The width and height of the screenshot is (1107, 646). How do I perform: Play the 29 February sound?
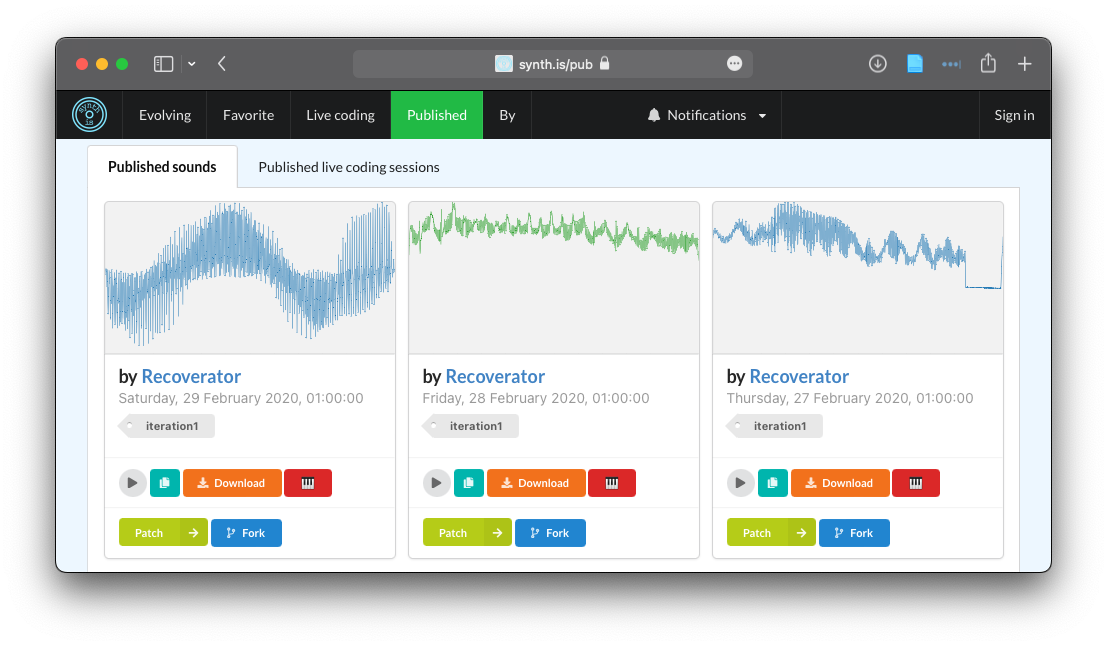pyautogui.click(x=132, y=483)
